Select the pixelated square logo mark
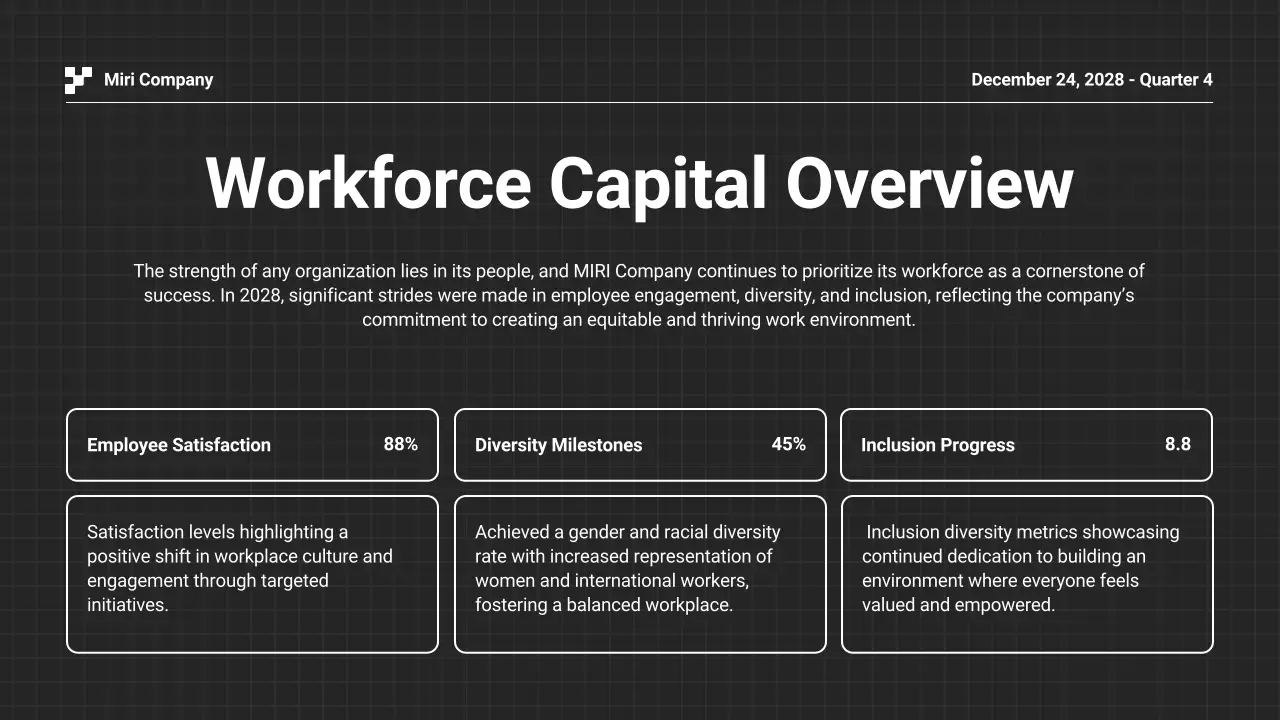Image resolution: width=1280 pixels, height=720 pixels. (x=78, y=80)
